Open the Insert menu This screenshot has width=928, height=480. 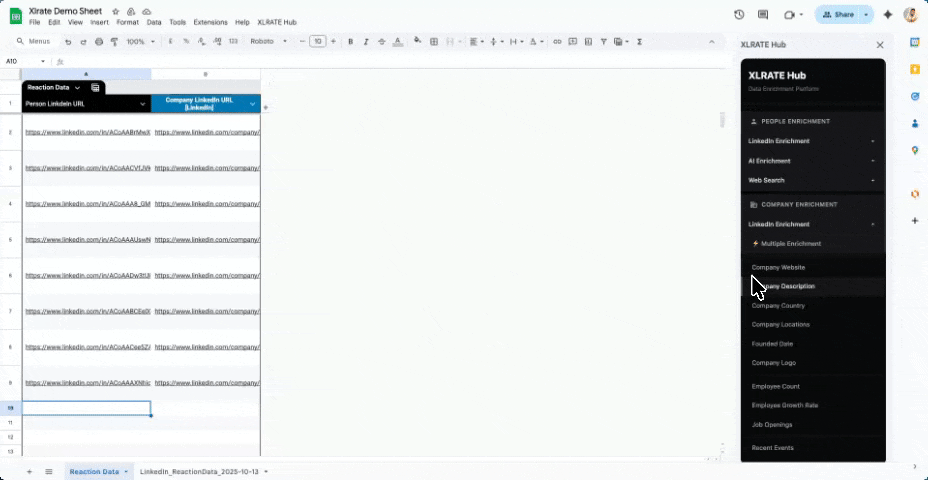(x=99, y=22)
